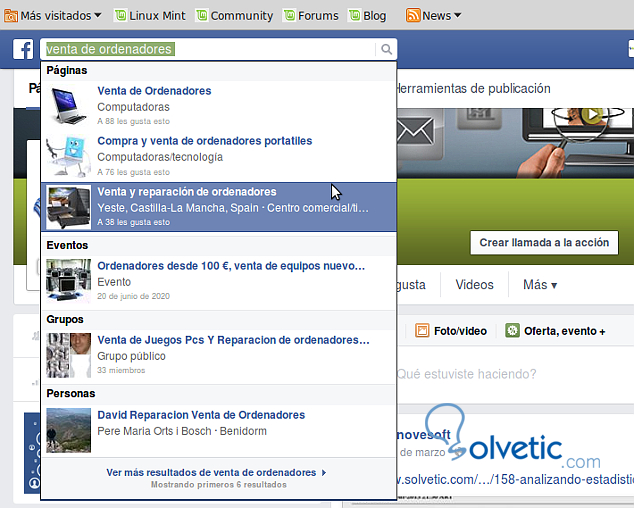Image resolution: width=634 pixels, height=508 pixels.
Task: Open the Venta de Ordenadores page thumbnail
Action: pos(68,106)
